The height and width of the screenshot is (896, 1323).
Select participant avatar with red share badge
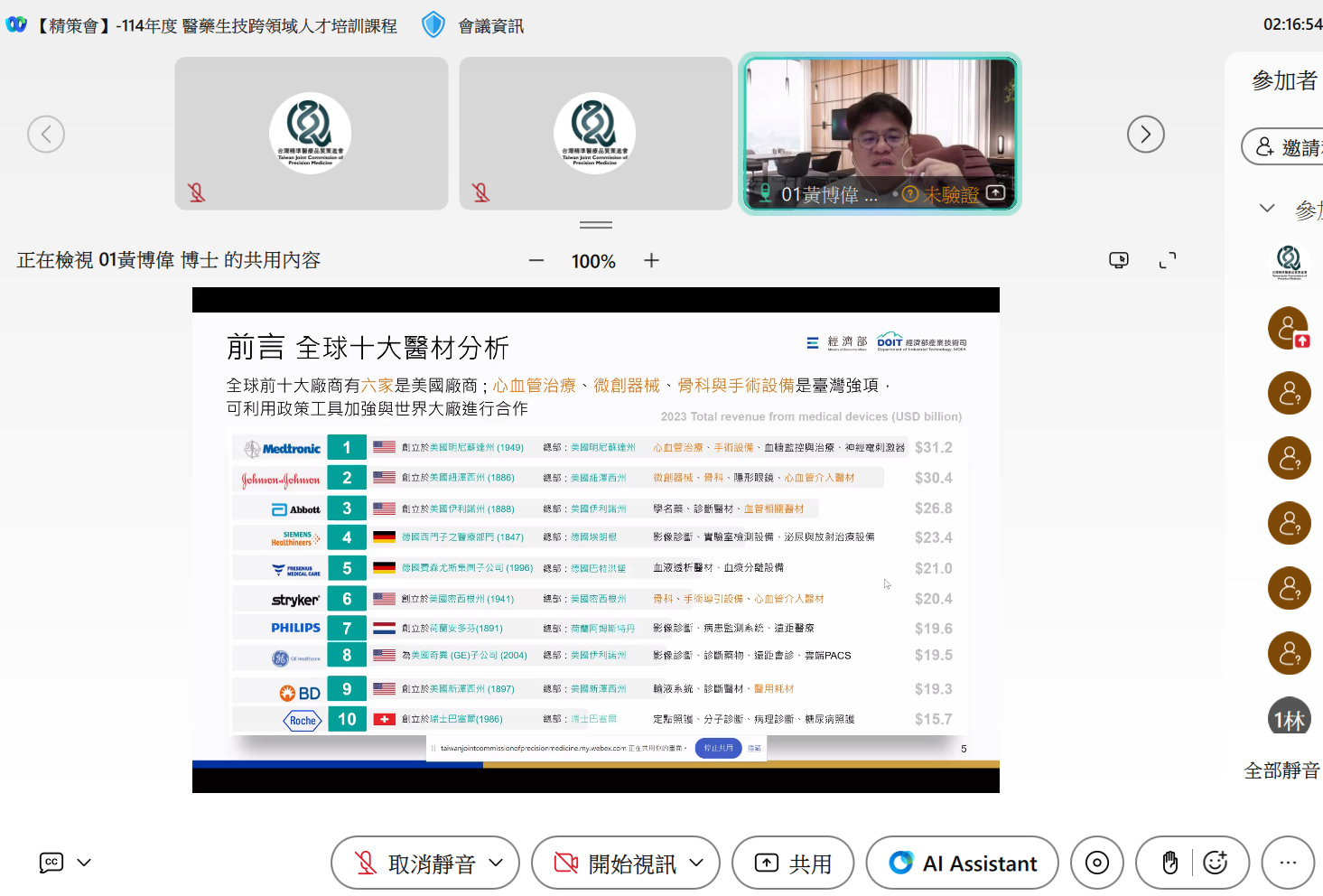coord(1290,328)
